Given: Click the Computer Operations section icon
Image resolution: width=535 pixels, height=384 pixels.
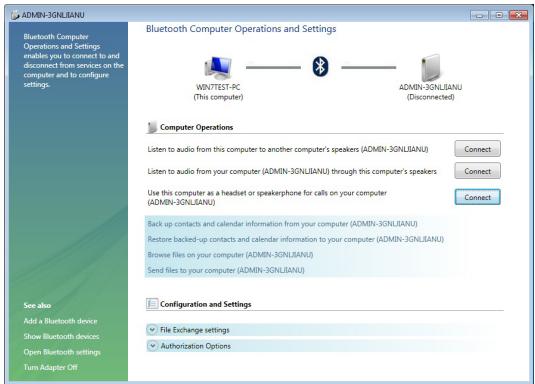Looking at the screenshot, I should click(152, 127).
